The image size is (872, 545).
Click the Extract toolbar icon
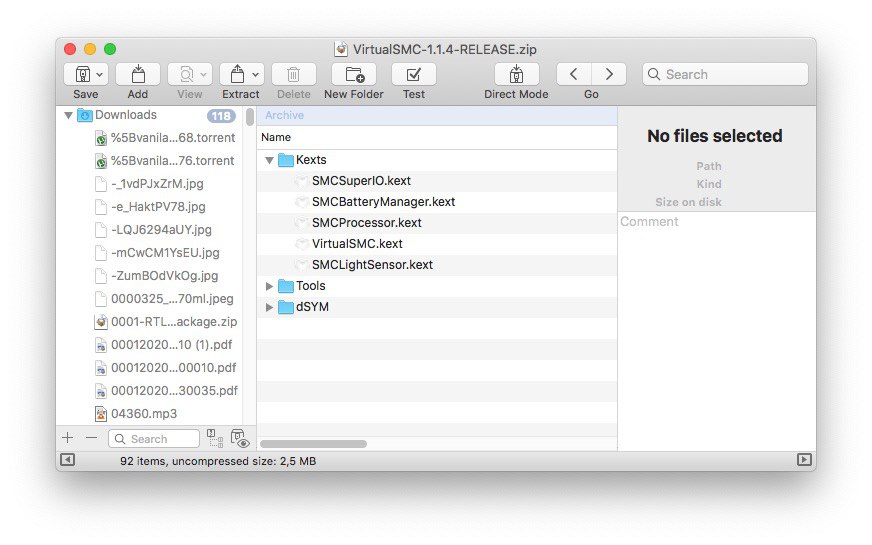(237, 74)
